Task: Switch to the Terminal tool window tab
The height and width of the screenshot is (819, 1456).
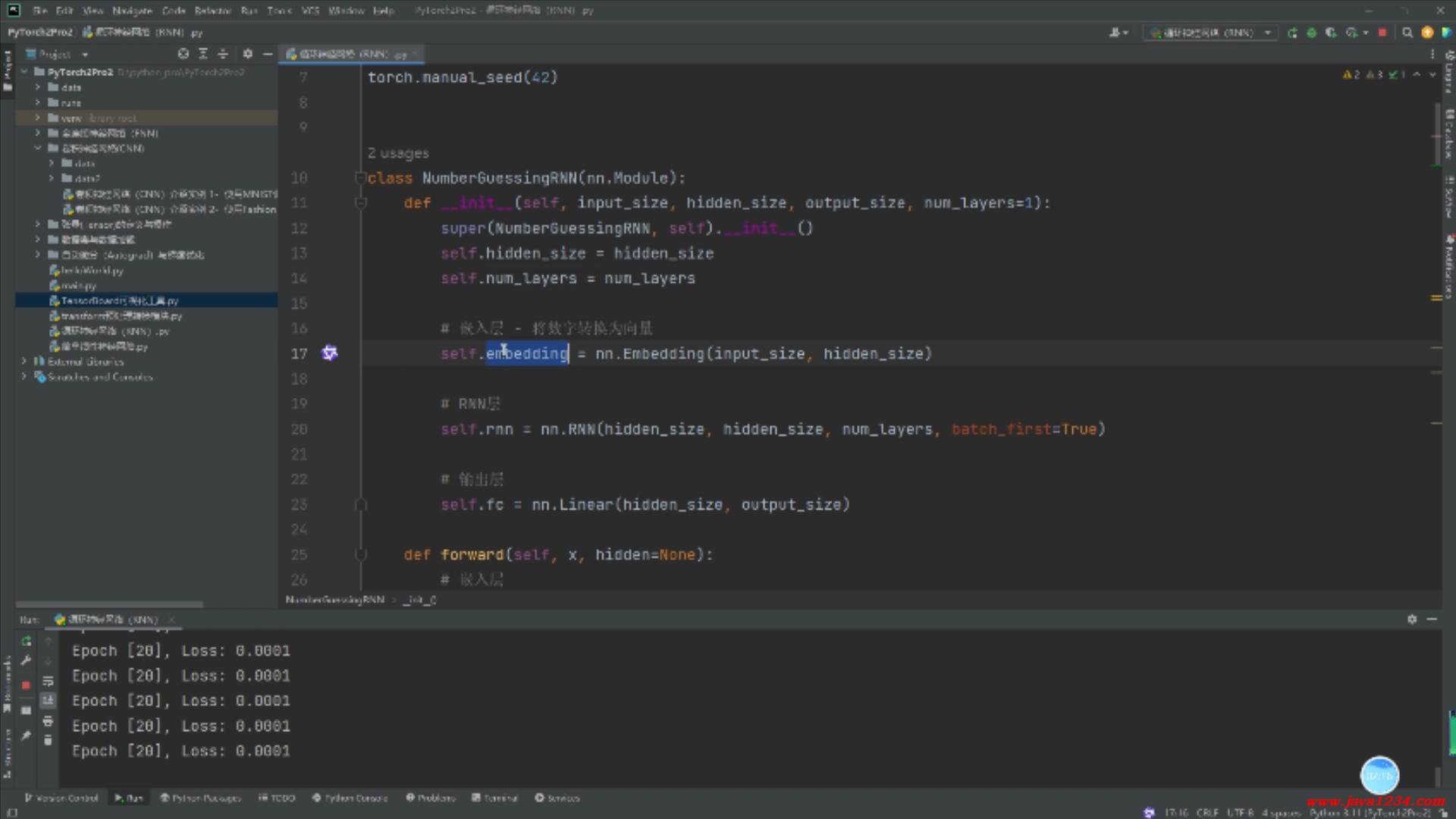Action: point(494,798)
